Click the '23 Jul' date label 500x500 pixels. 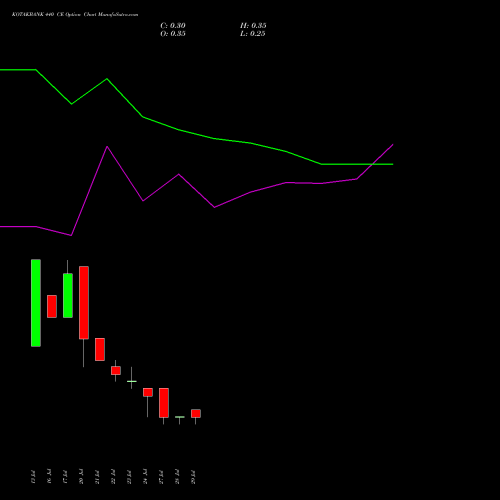[x=129, y=477]
